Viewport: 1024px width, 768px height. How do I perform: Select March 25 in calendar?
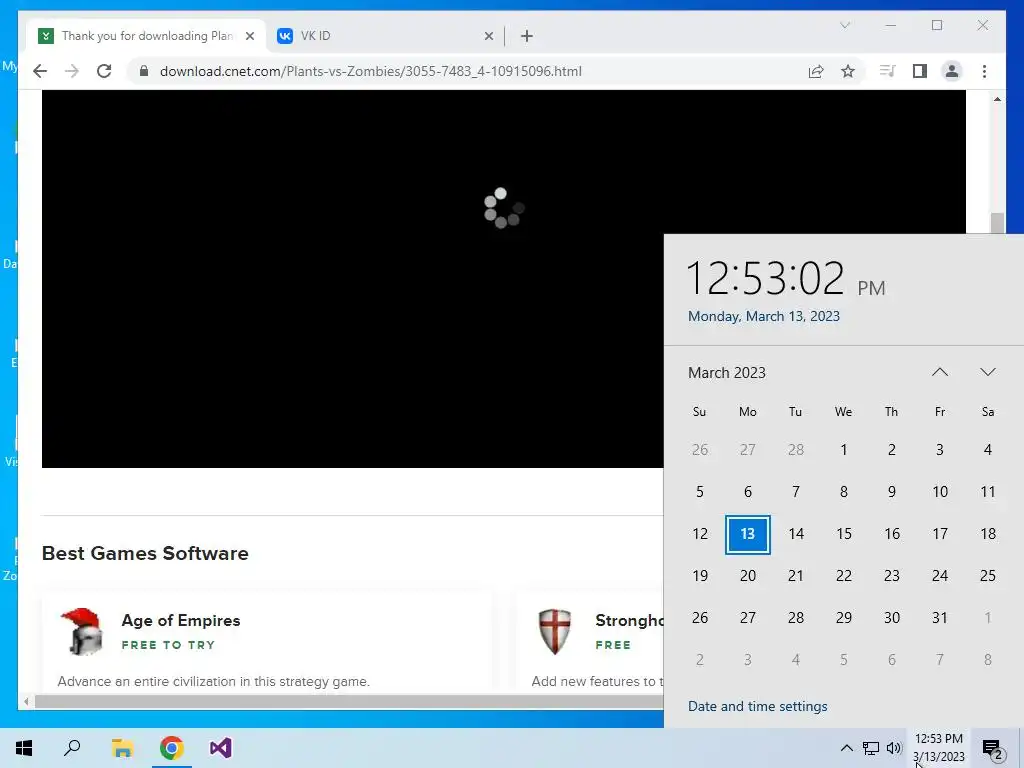coord(987,576)
